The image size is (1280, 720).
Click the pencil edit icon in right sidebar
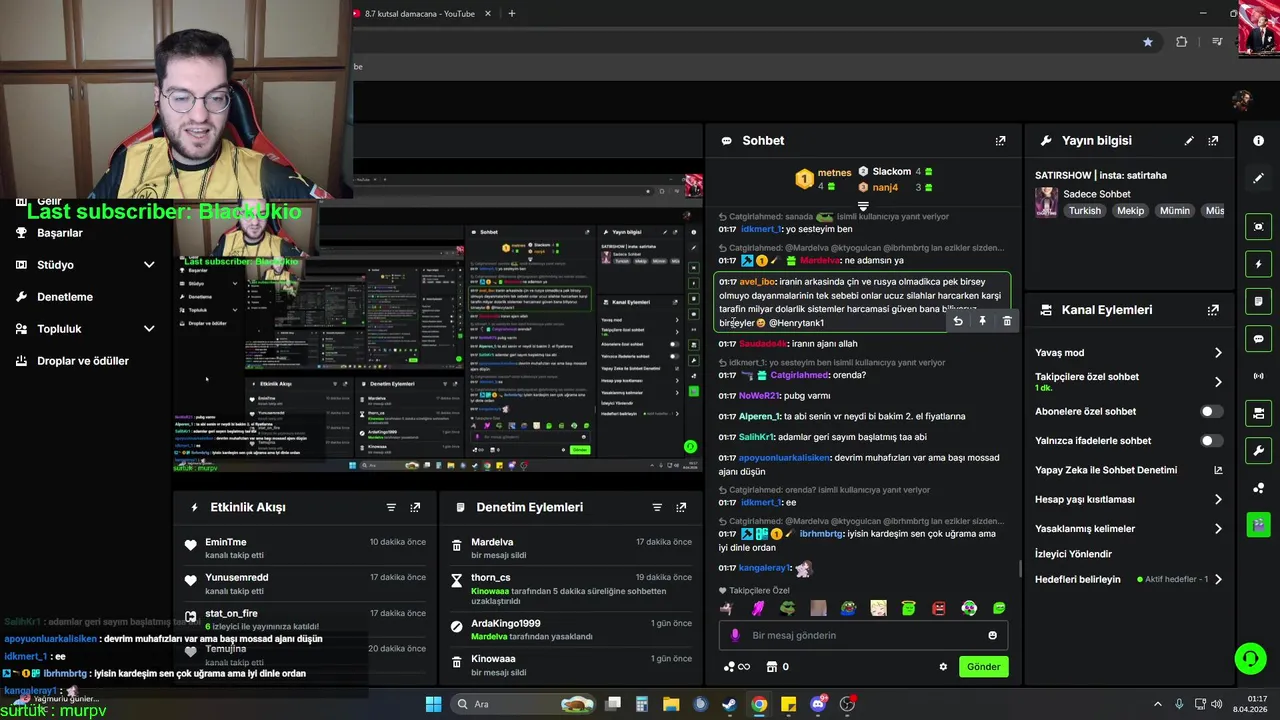coord(1258,178)
